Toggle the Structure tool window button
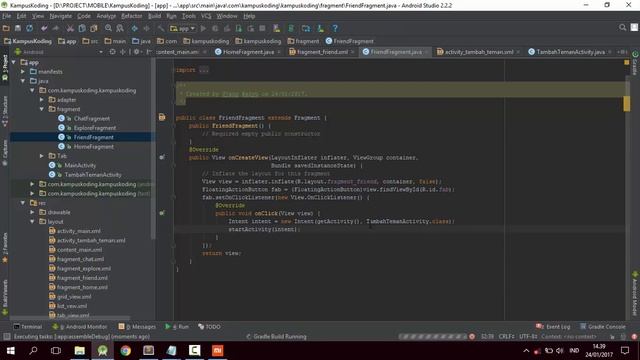Screen dimensions: 640x360 (5, 111)
